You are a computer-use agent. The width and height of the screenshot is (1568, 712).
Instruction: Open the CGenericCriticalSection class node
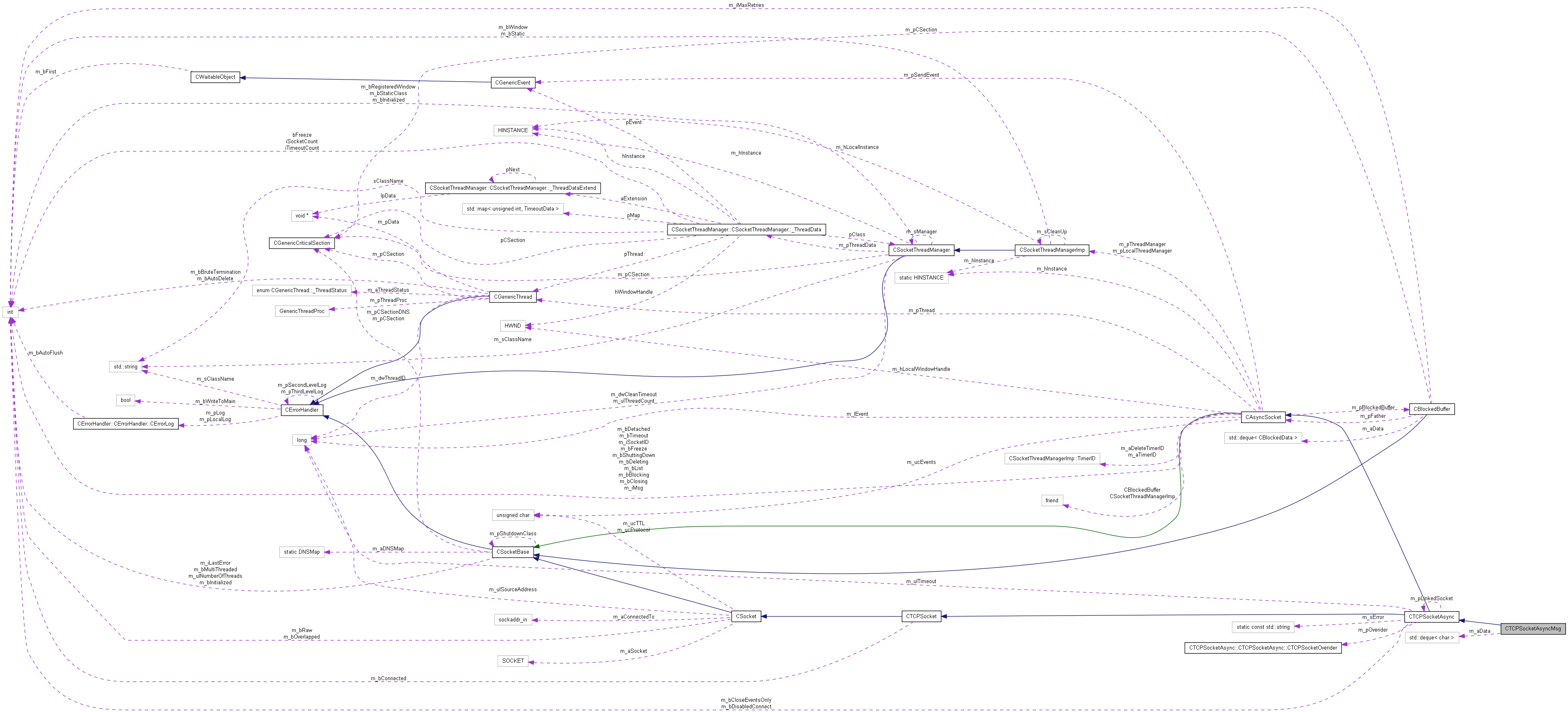(x=301, y=243)
